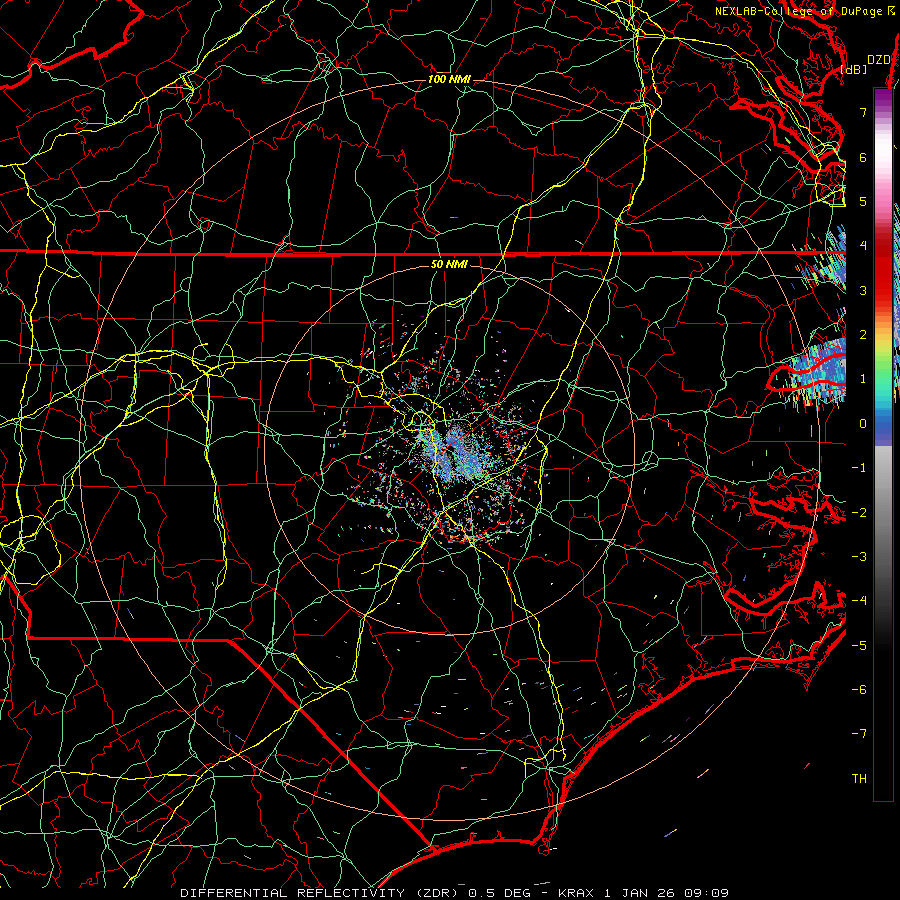Click the red segment of the color bar

(883, 267)
